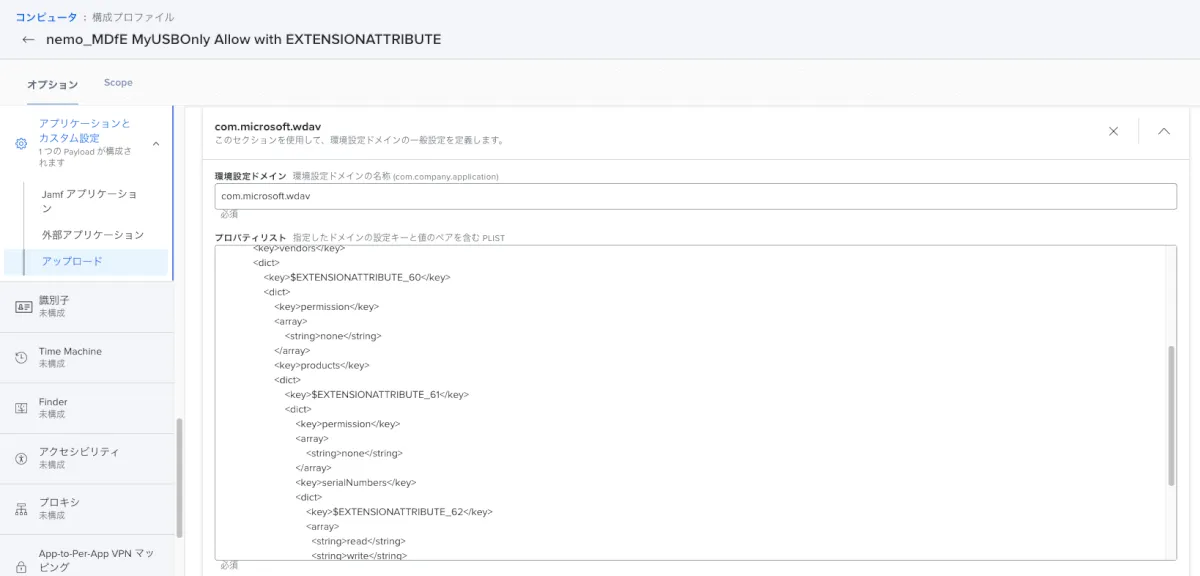Click the profile name heading text
The height and width of the screenshot is (576, 1200).
(244, 39)
